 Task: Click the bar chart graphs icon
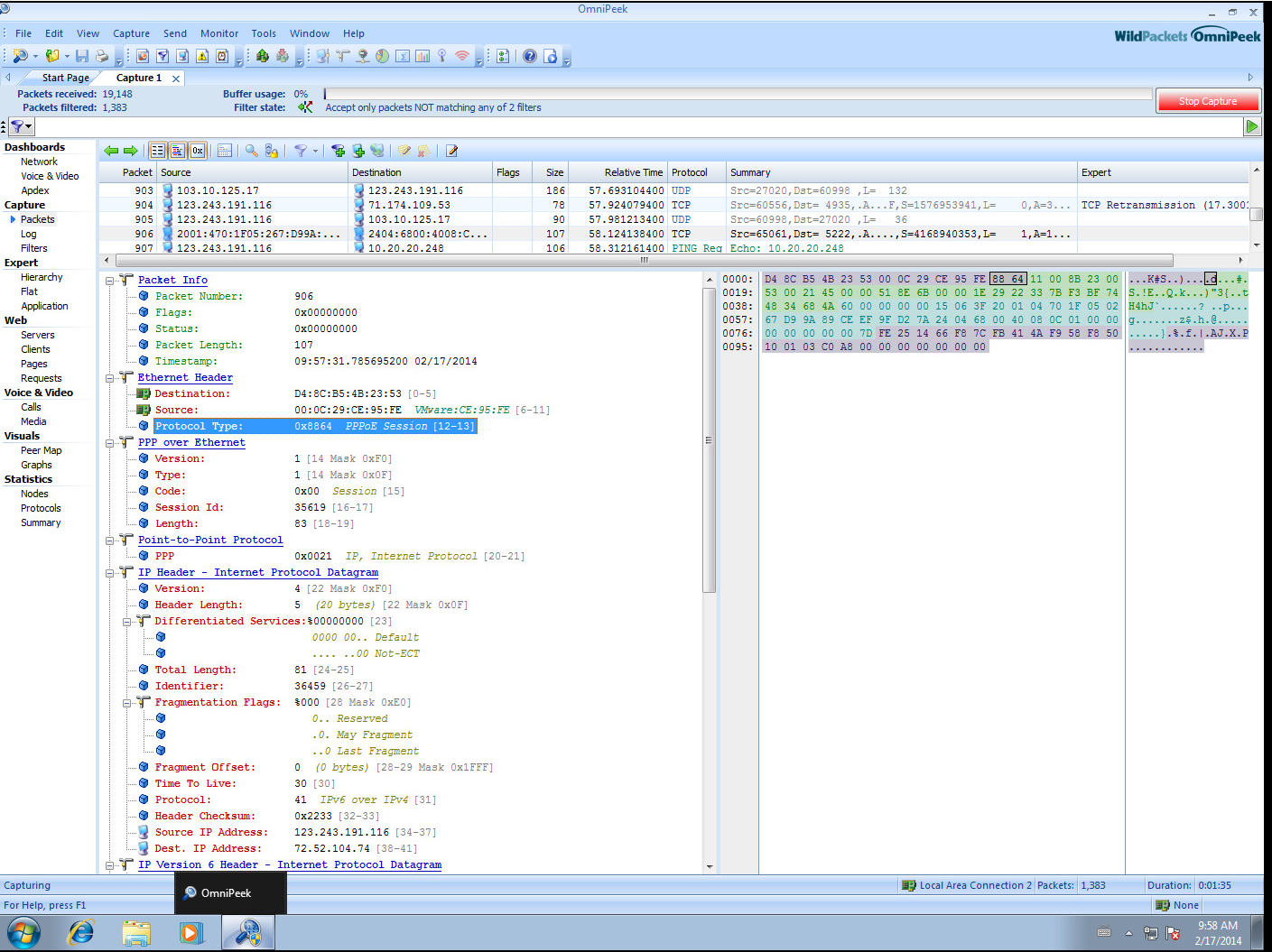coord(422,56)
